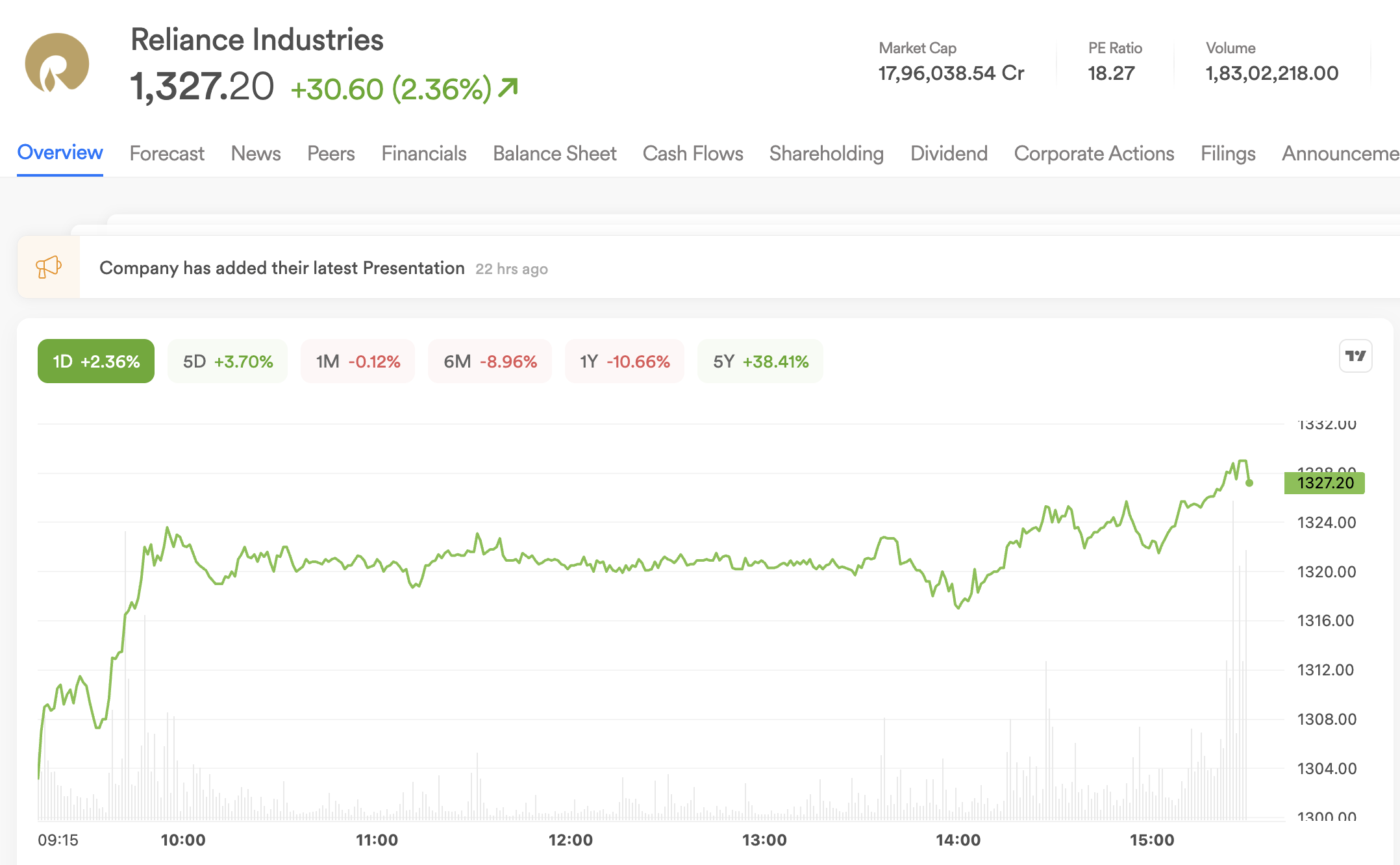This screenshot has width=1400, height=865.
Task: Open the Financials tab
Action: coord(424,153)
